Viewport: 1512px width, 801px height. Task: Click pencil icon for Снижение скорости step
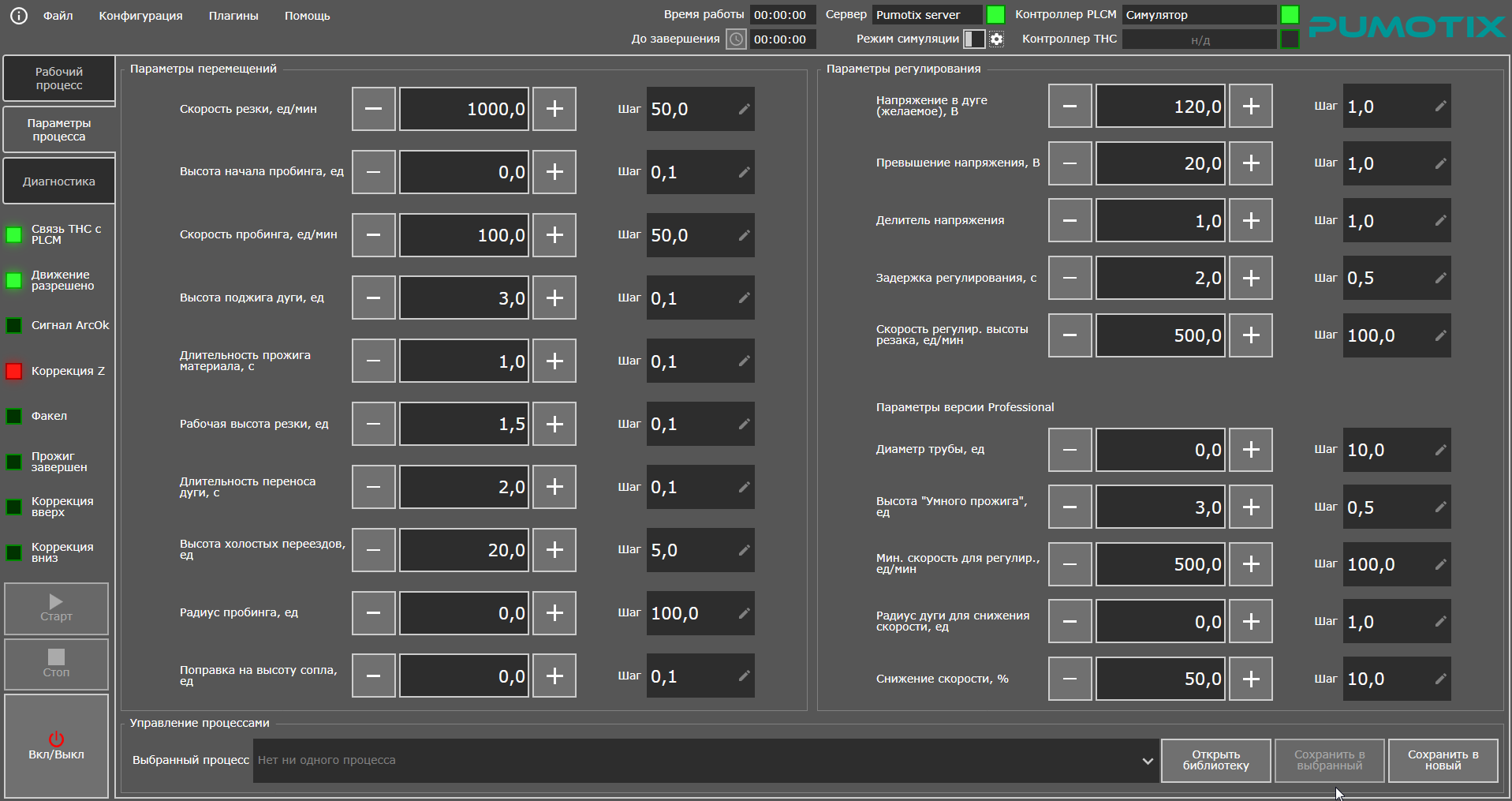[x=1440, y=679]
